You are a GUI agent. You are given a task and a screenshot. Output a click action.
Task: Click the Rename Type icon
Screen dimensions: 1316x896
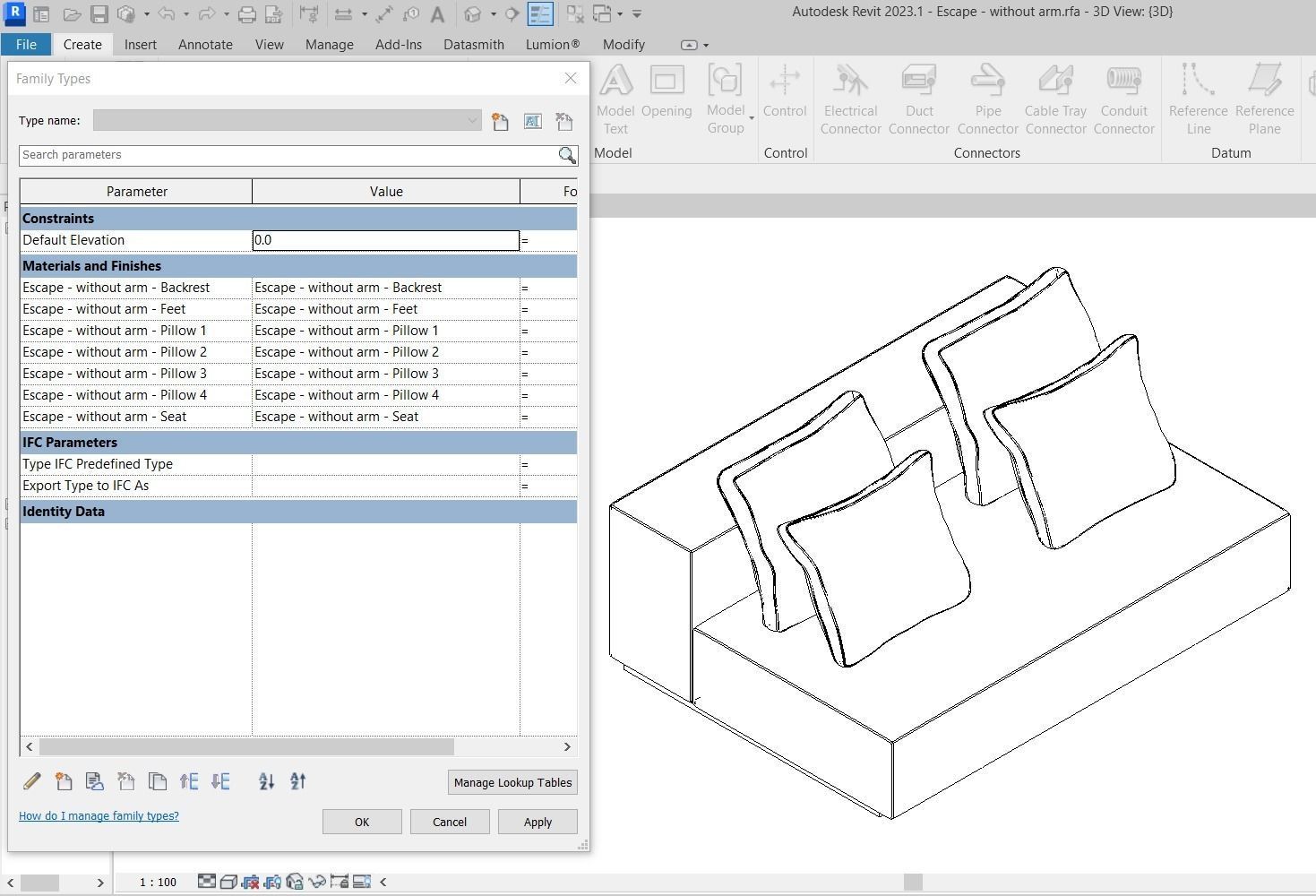pos(533,121)
